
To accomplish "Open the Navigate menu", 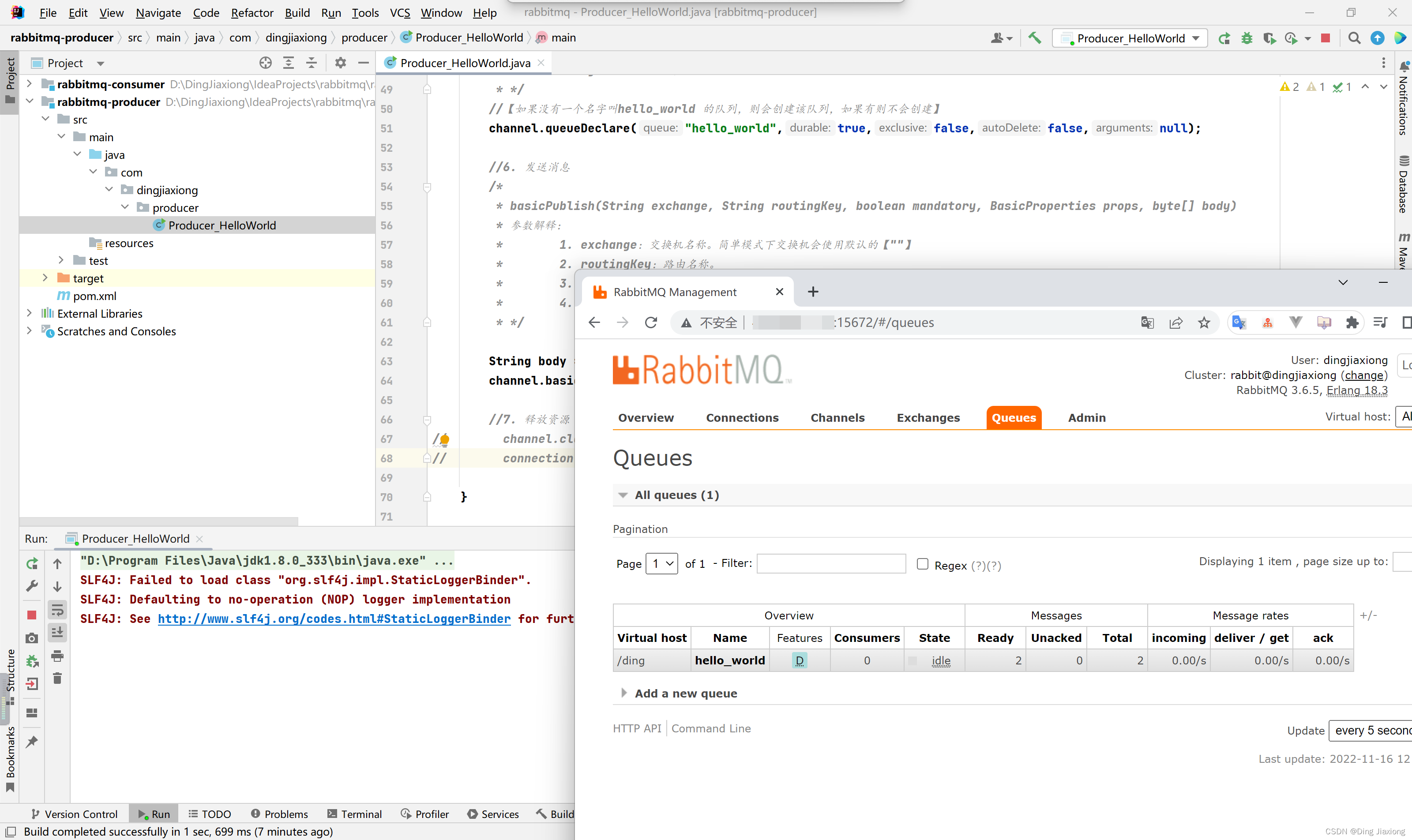I will pyautogui.click(x=158, y=12).
